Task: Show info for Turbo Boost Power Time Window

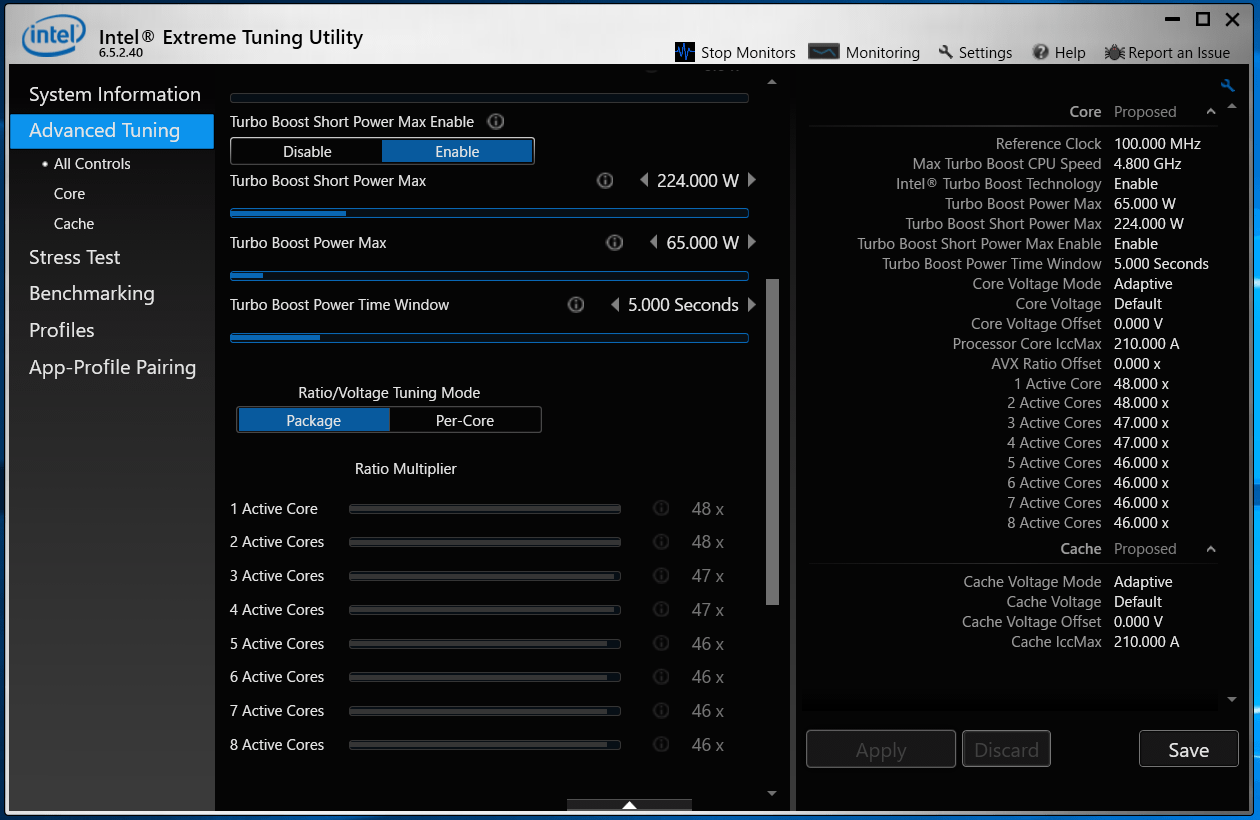Action: tap(576, 305)
